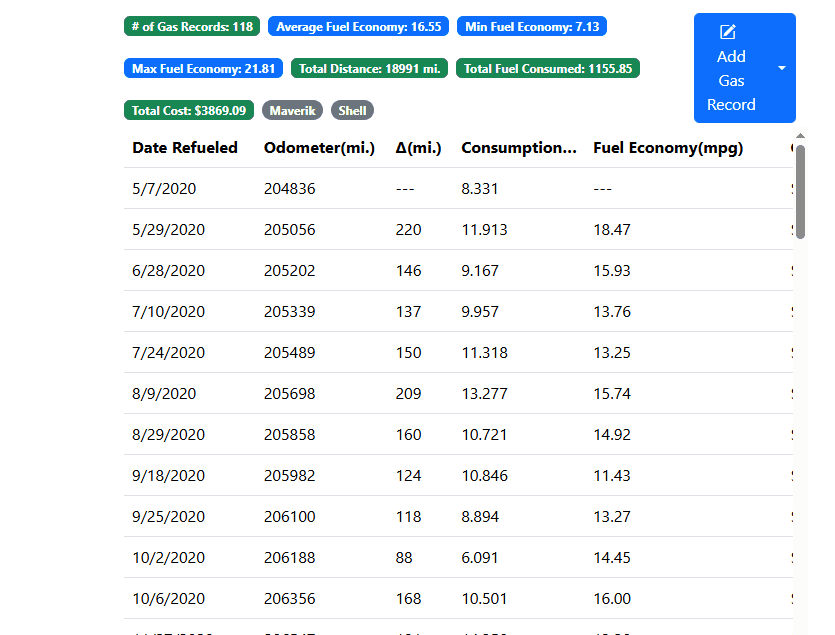Select the Maverik tag filter
The image size is (835, 635).
coord(293,110)
